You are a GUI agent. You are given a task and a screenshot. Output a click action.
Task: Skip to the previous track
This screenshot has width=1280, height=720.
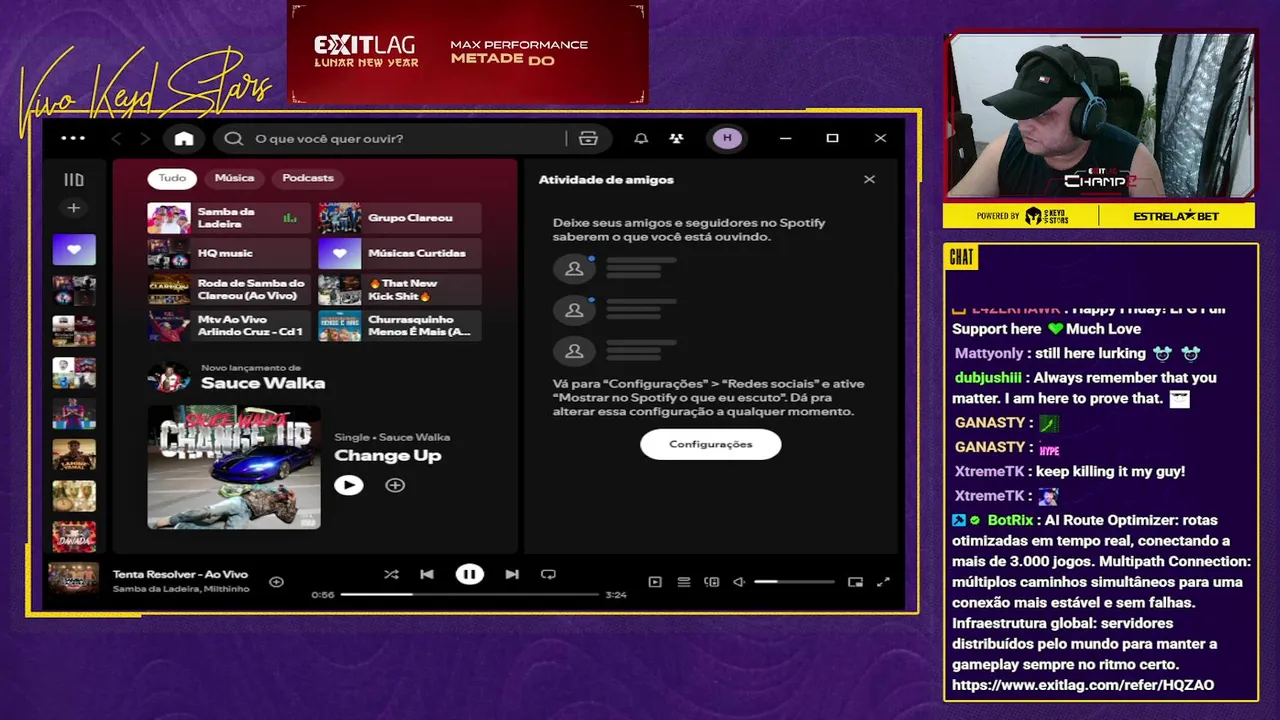pyautogui.click(x=427, y=574)
